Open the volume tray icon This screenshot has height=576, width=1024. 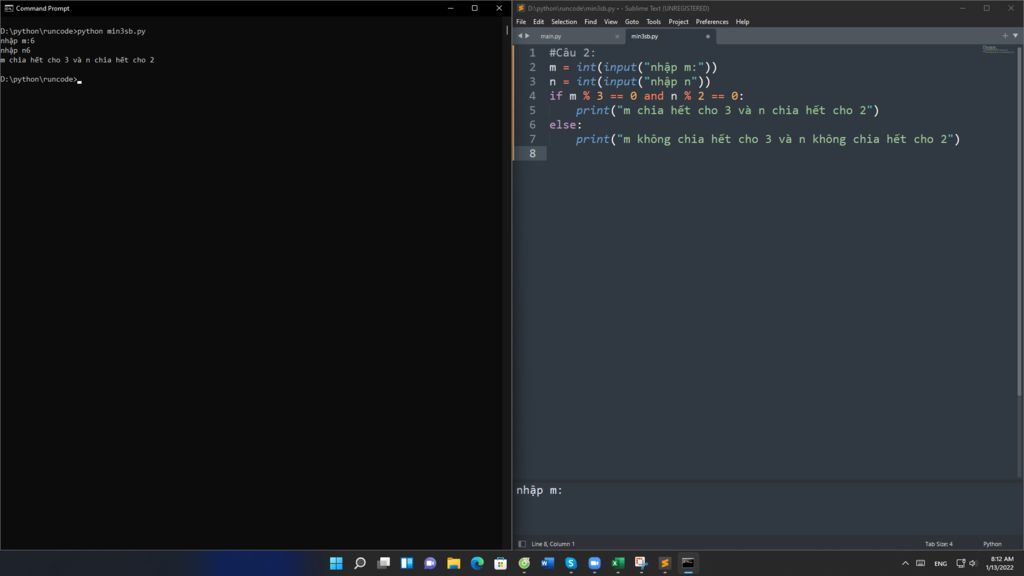coord(972,563)
